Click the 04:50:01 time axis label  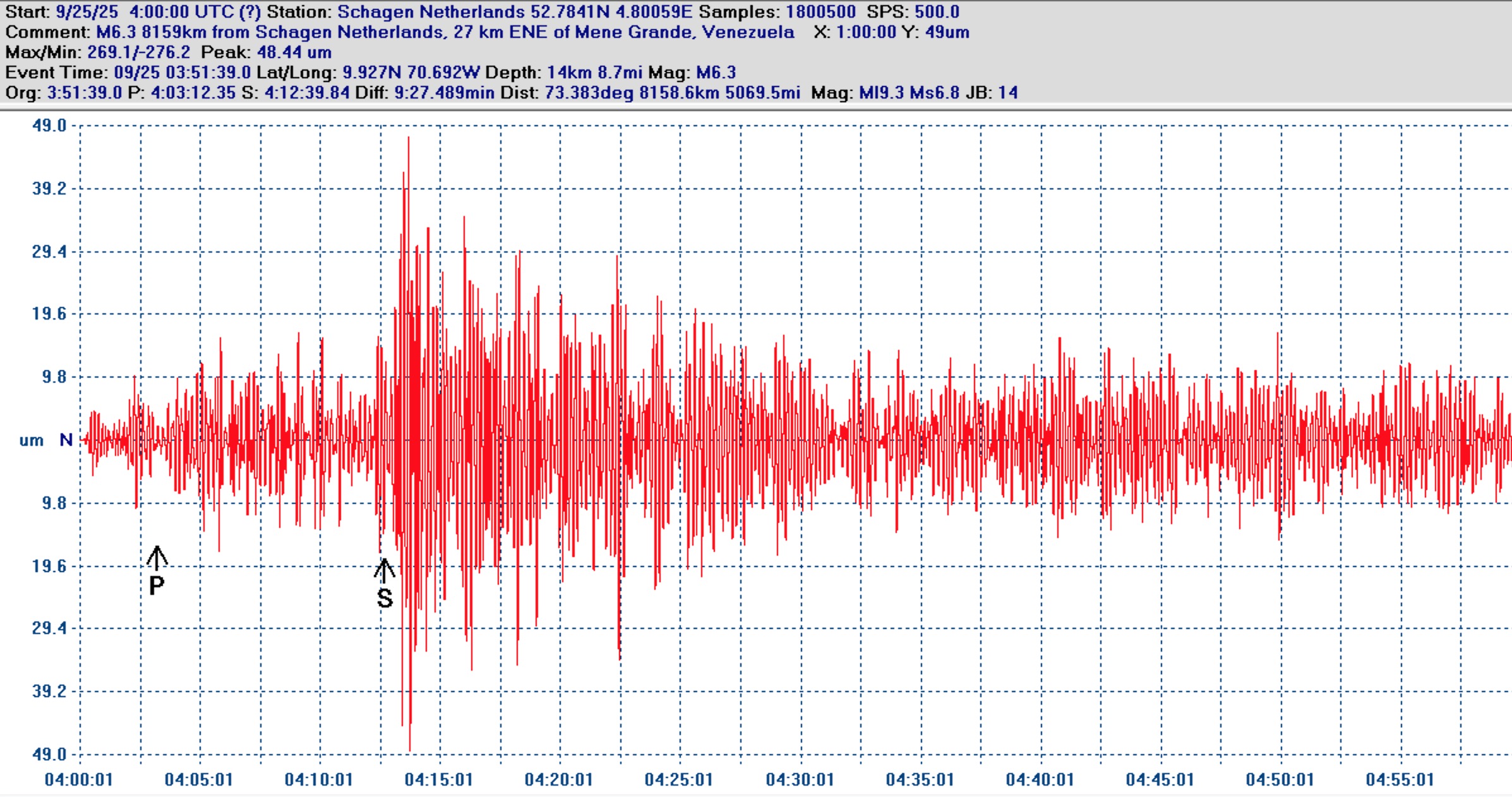[x=1280, y=780]
